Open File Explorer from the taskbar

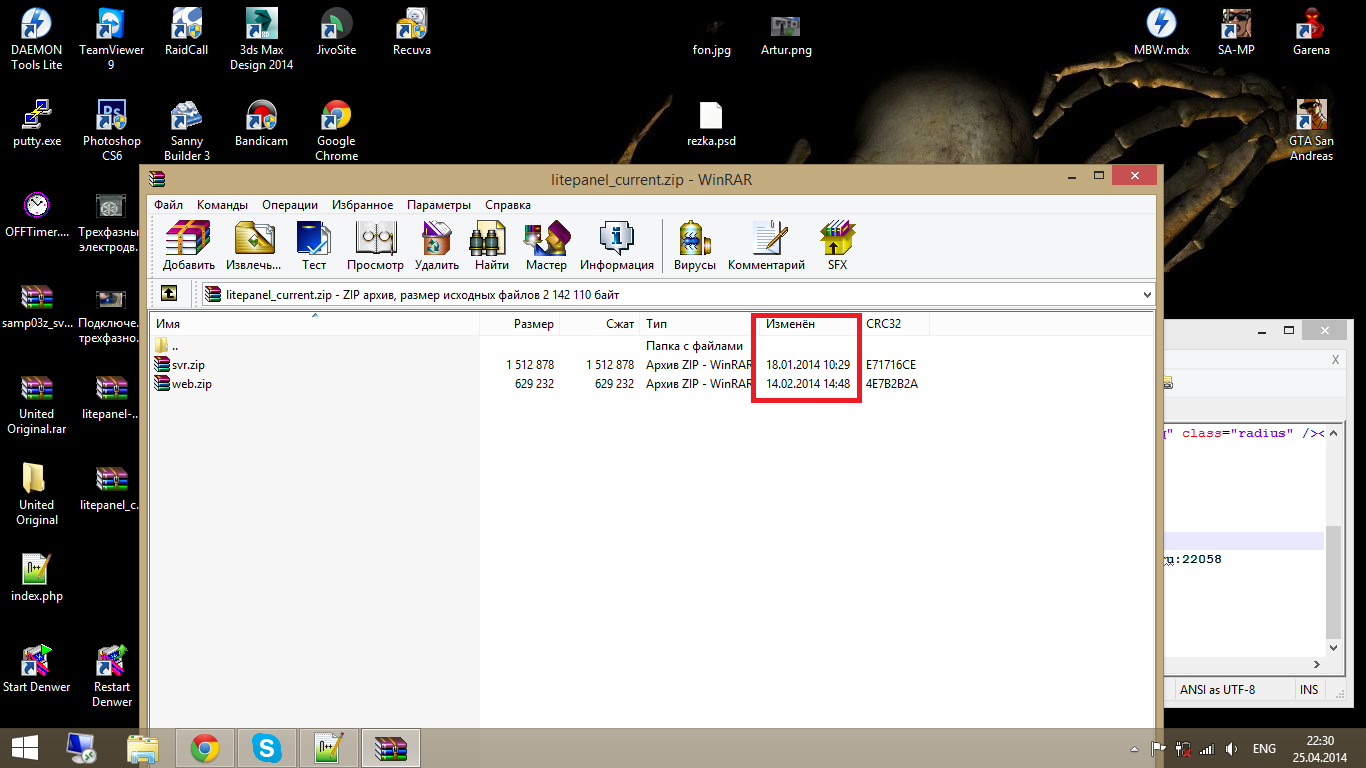click(x=143, y=747)
